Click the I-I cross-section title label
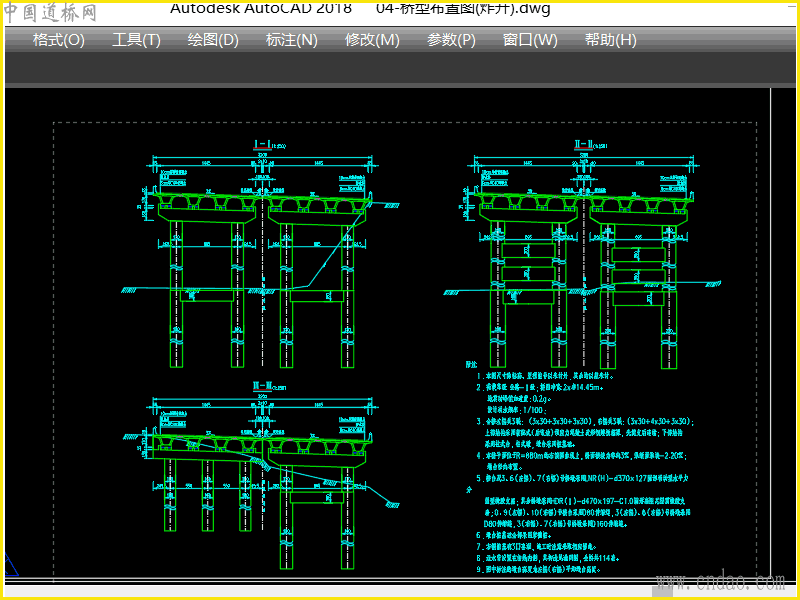 click(265, 145)
